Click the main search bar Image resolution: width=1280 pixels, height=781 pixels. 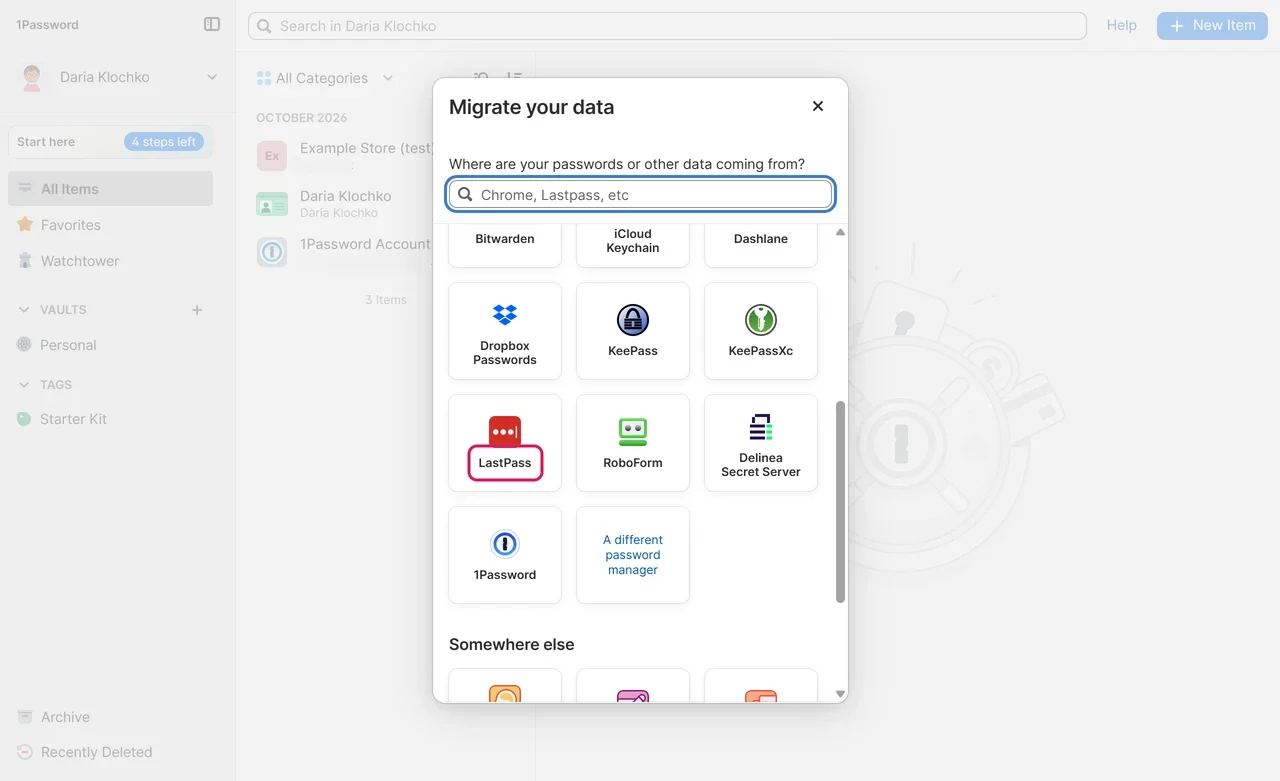click(667, 26)
